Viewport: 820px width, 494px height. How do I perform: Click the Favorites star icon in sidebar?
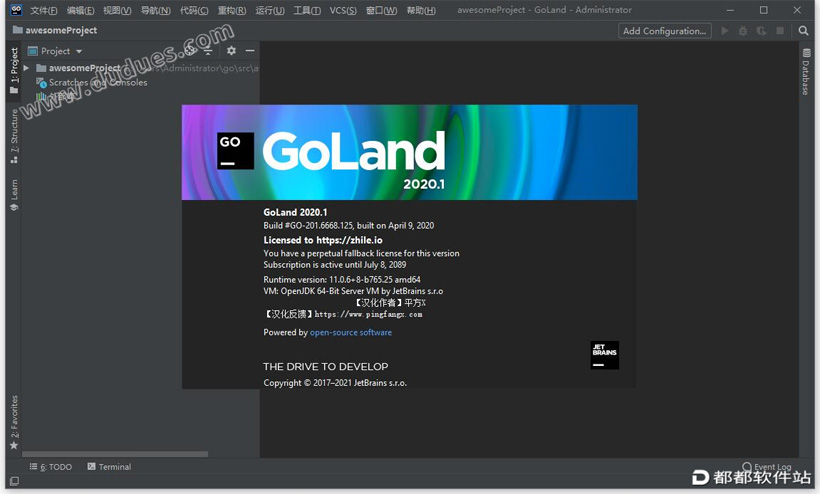[14, 445]
